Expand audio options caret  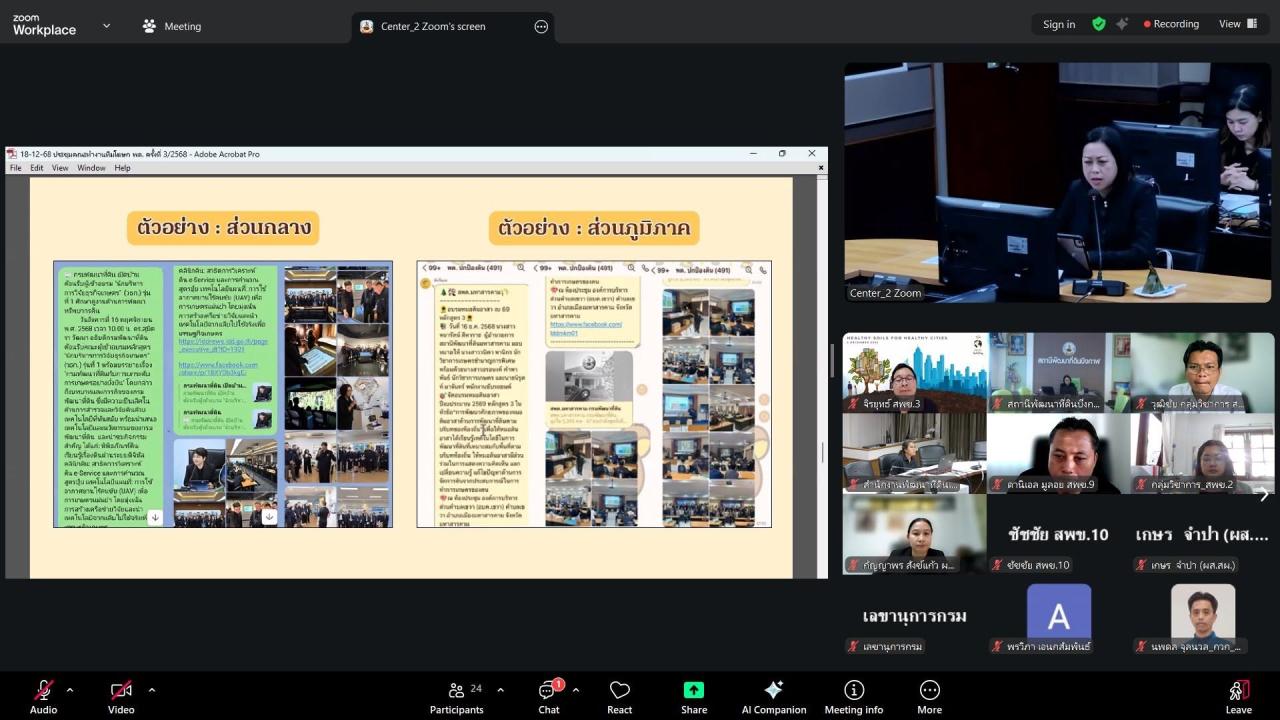[69, 690]
